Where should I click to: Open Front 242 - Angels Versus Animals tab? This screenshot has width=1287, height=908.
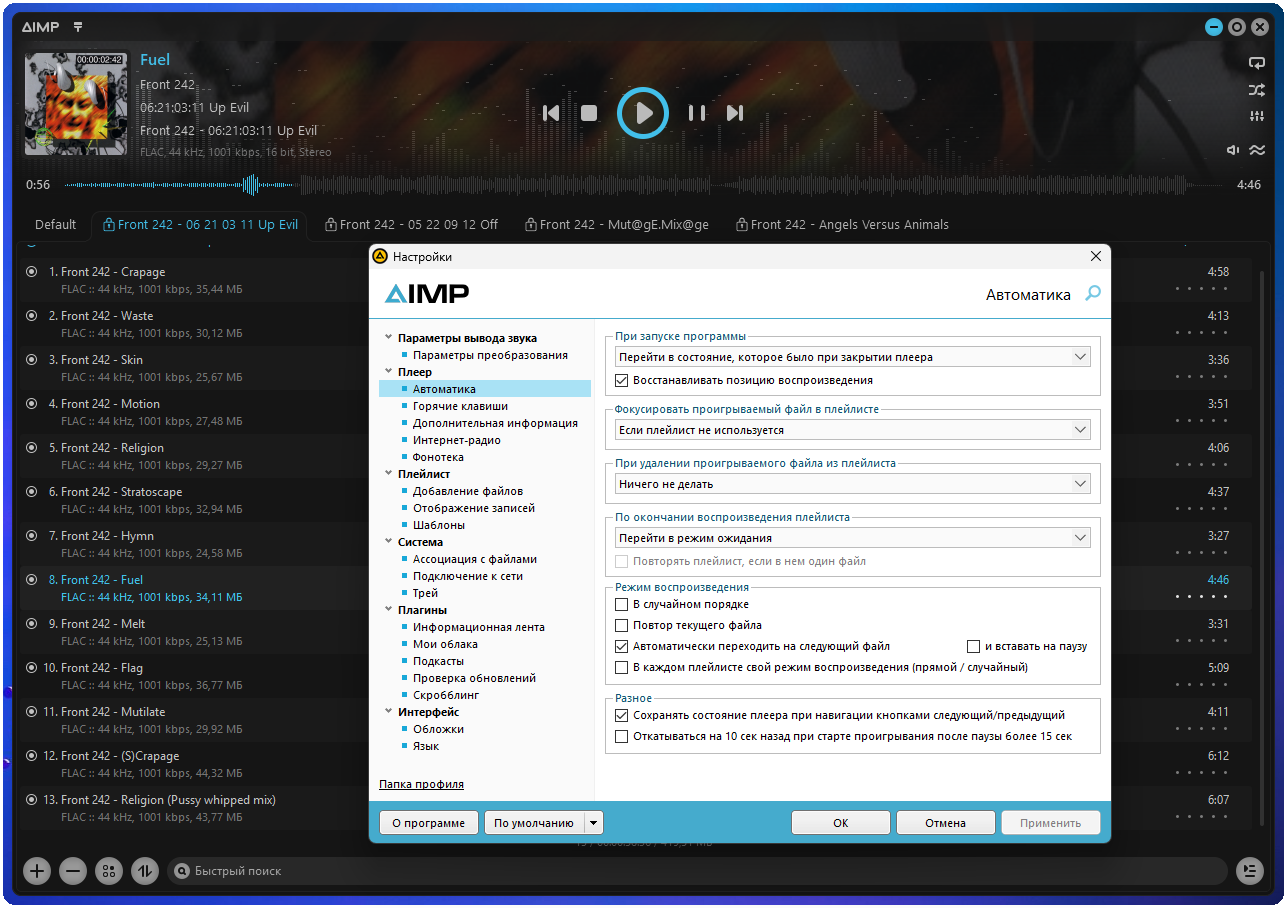click(x=841, y=225)
